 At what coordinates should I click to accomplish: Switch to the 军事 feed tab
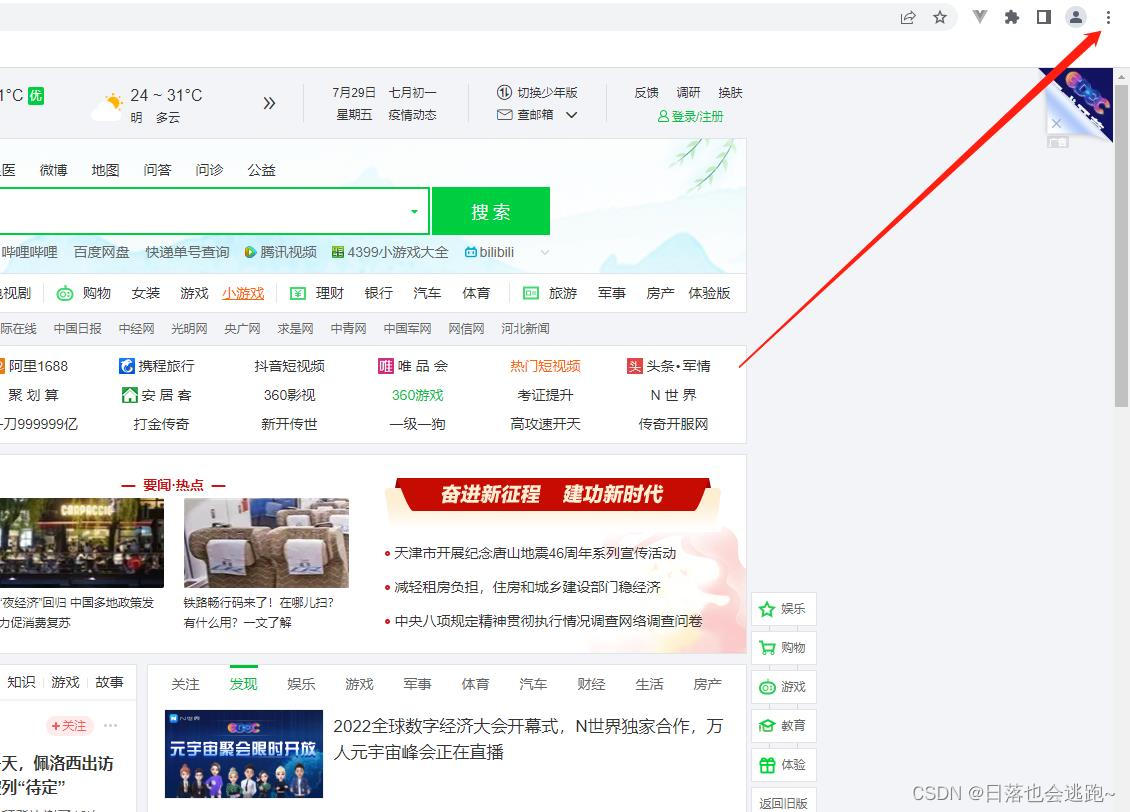point(417,684)
